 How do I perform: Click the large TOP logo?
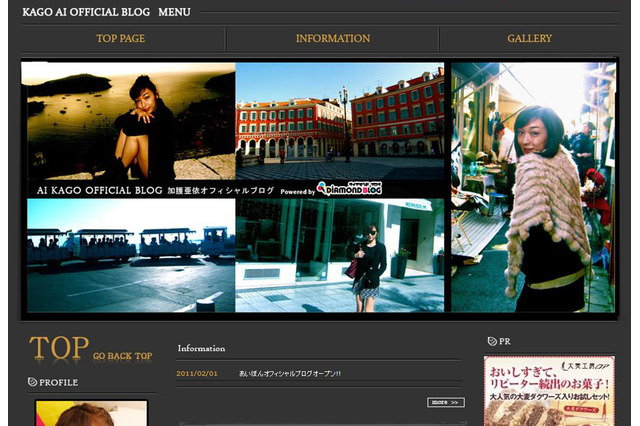[59, 348]
